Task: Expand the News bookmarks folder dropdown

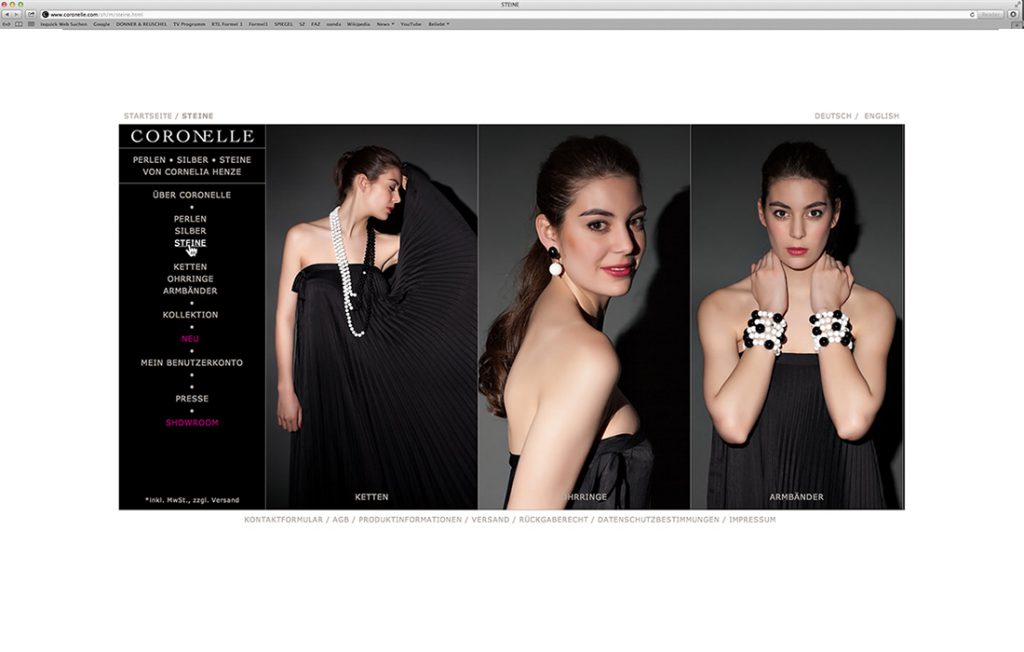Action: pyautogui.click(x=385, y=24)
